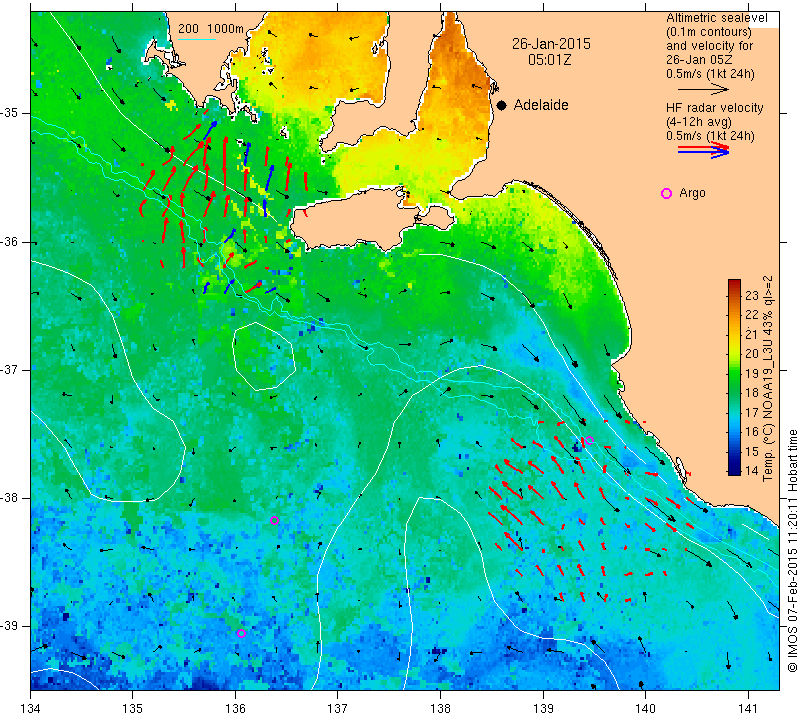This screenshot has height=720, width=800.
Task: Click the Argo float marker near 139.5E
Action: (589, 440)
